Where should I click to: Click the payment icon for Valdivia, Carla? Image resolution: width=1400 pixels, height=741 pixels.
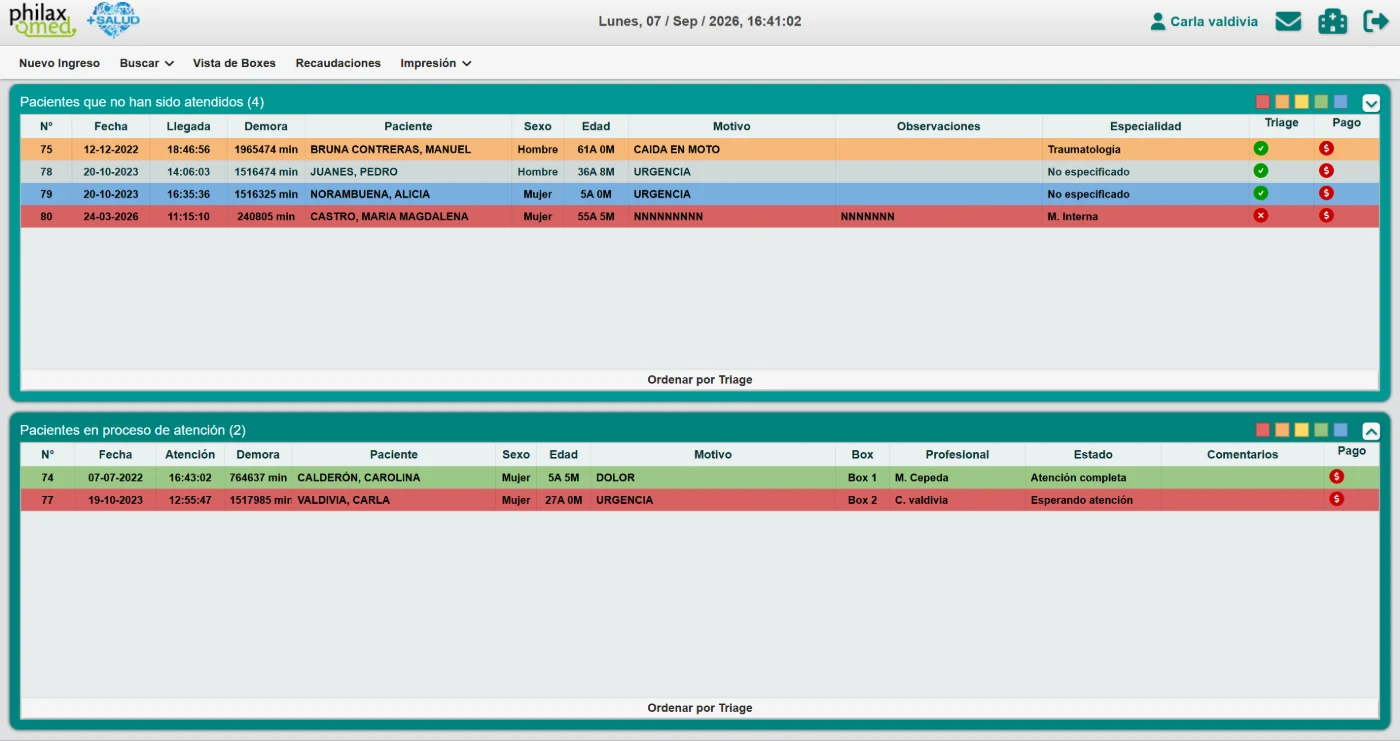pyautogui.click(x=1336, y=499)
